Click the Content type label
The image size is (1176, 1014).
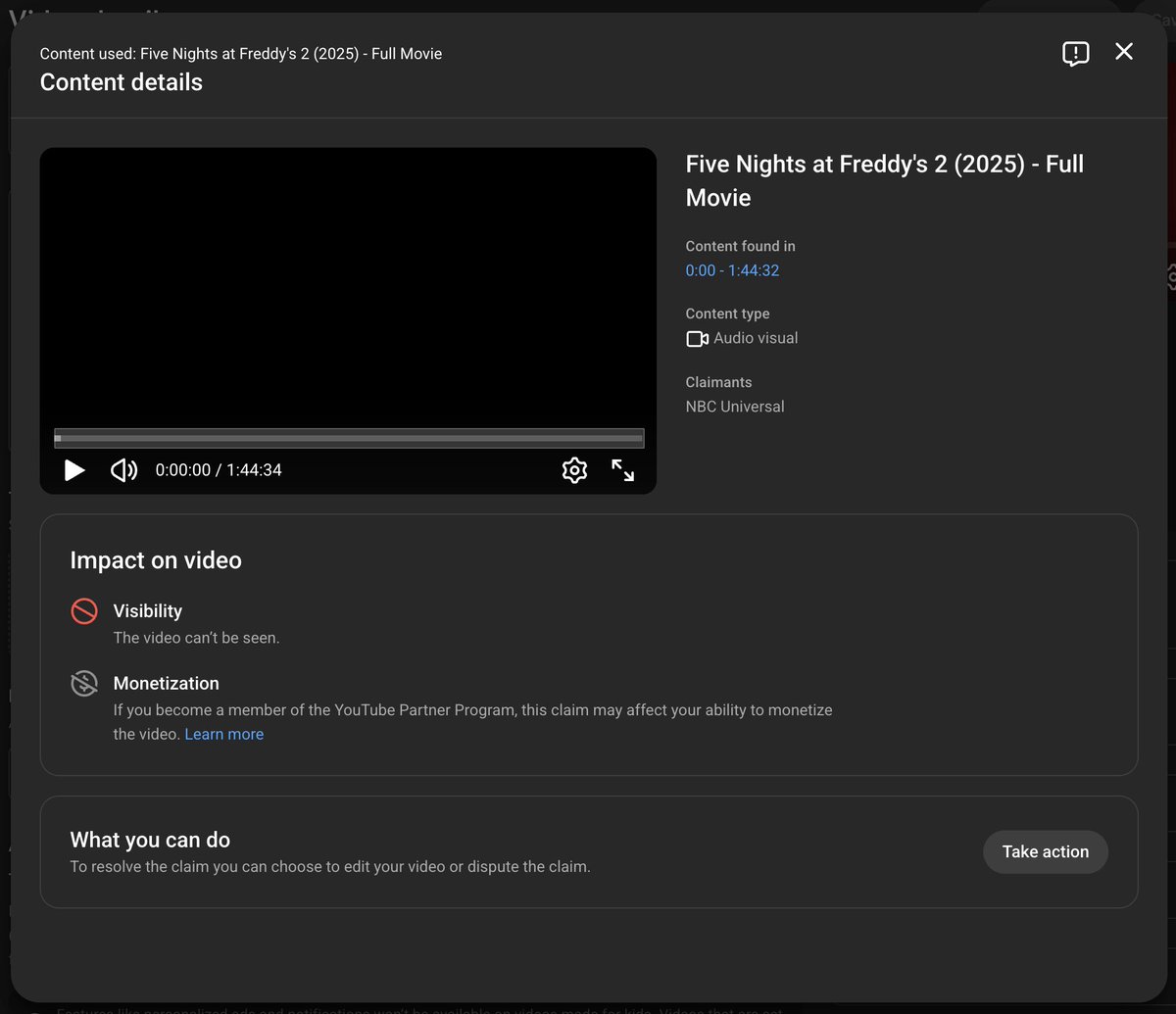coord(727,314)
